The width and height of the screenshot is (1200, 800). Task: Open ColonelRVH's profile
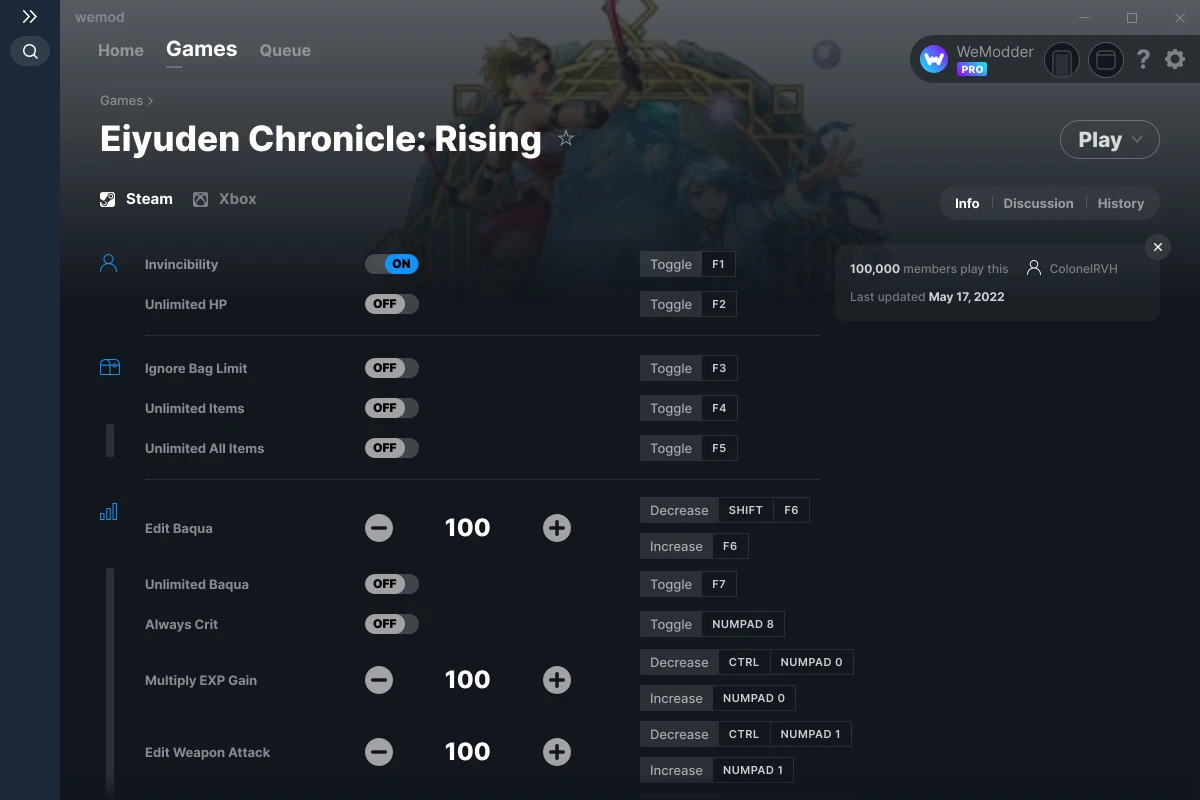[x=1083, y=268]
